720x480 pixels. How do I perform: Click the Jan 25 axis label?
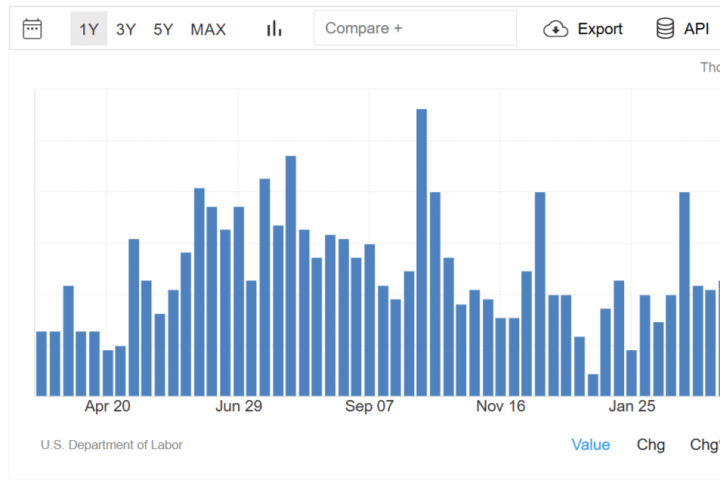click(x=633, y=406)
